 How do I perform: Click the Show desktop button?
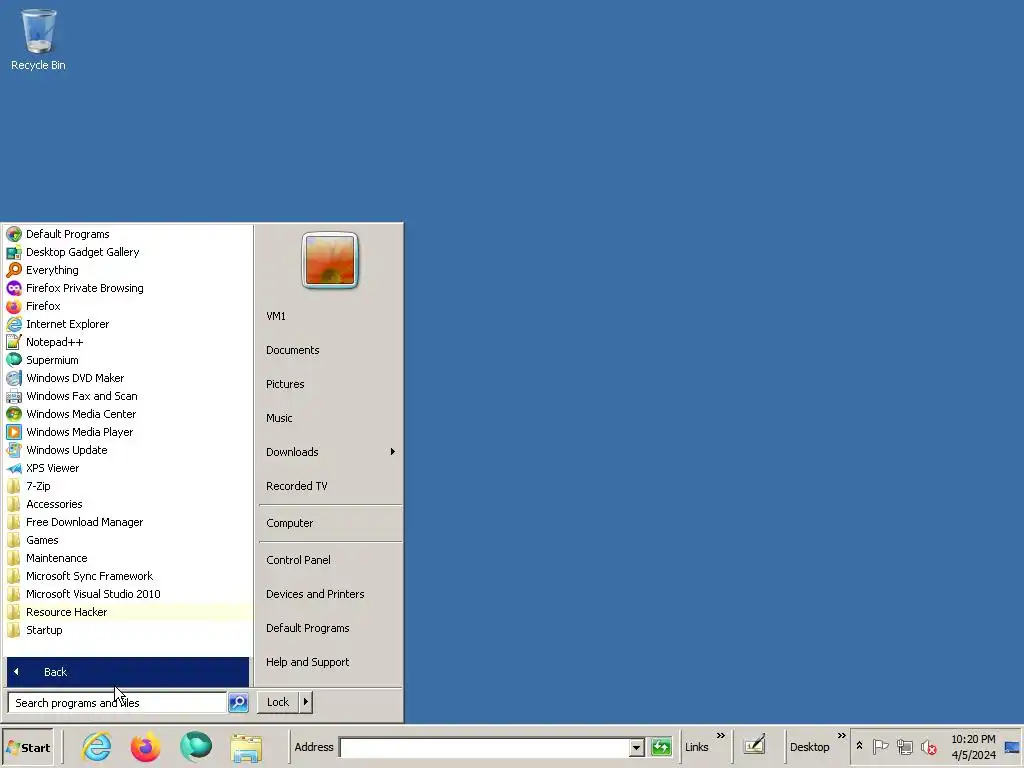(x=1012, y=747)
